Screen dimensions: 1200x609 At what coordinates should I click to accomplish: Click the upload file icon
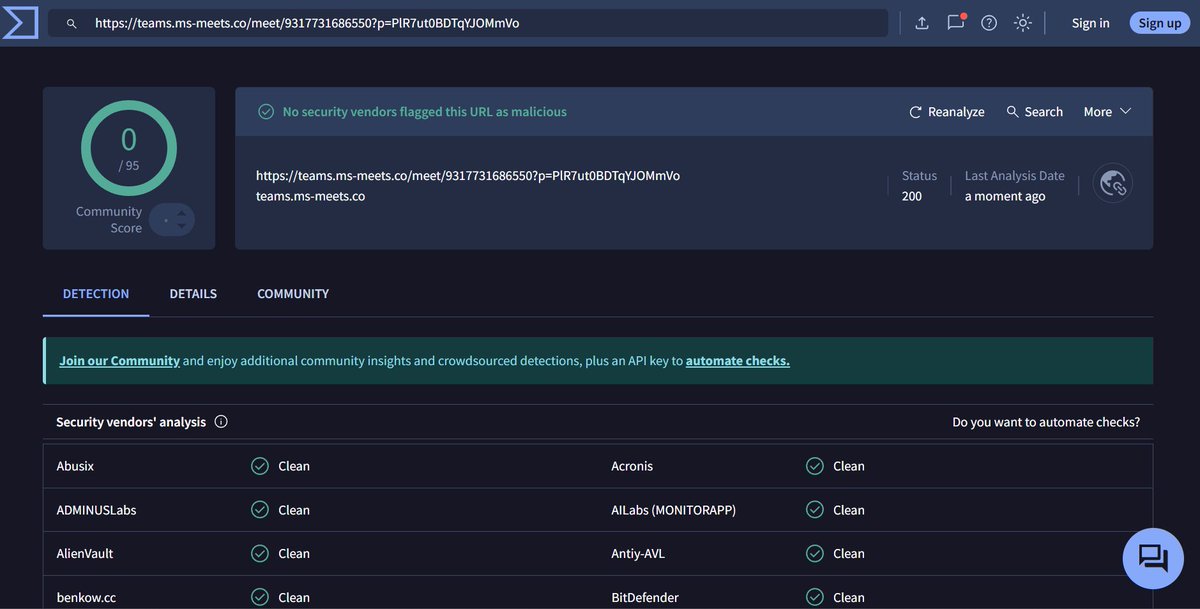pyautogui.click(x=922, y=23)
